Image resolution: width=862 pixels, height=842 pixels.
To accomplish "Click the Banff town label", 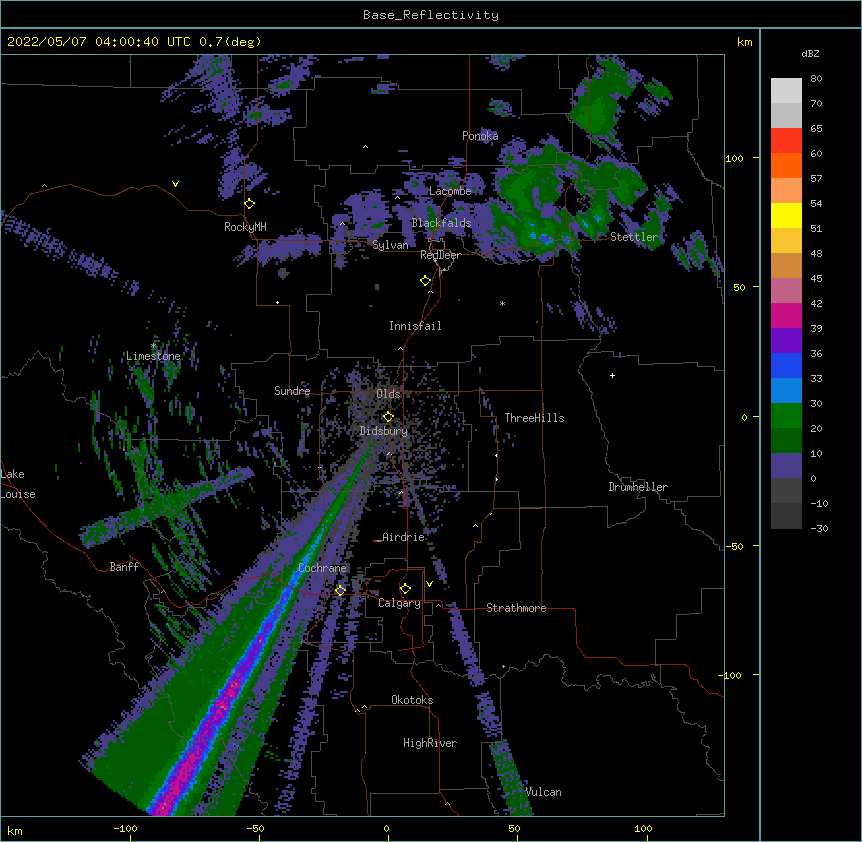I will pyautogui.click(x=124, y=567).
